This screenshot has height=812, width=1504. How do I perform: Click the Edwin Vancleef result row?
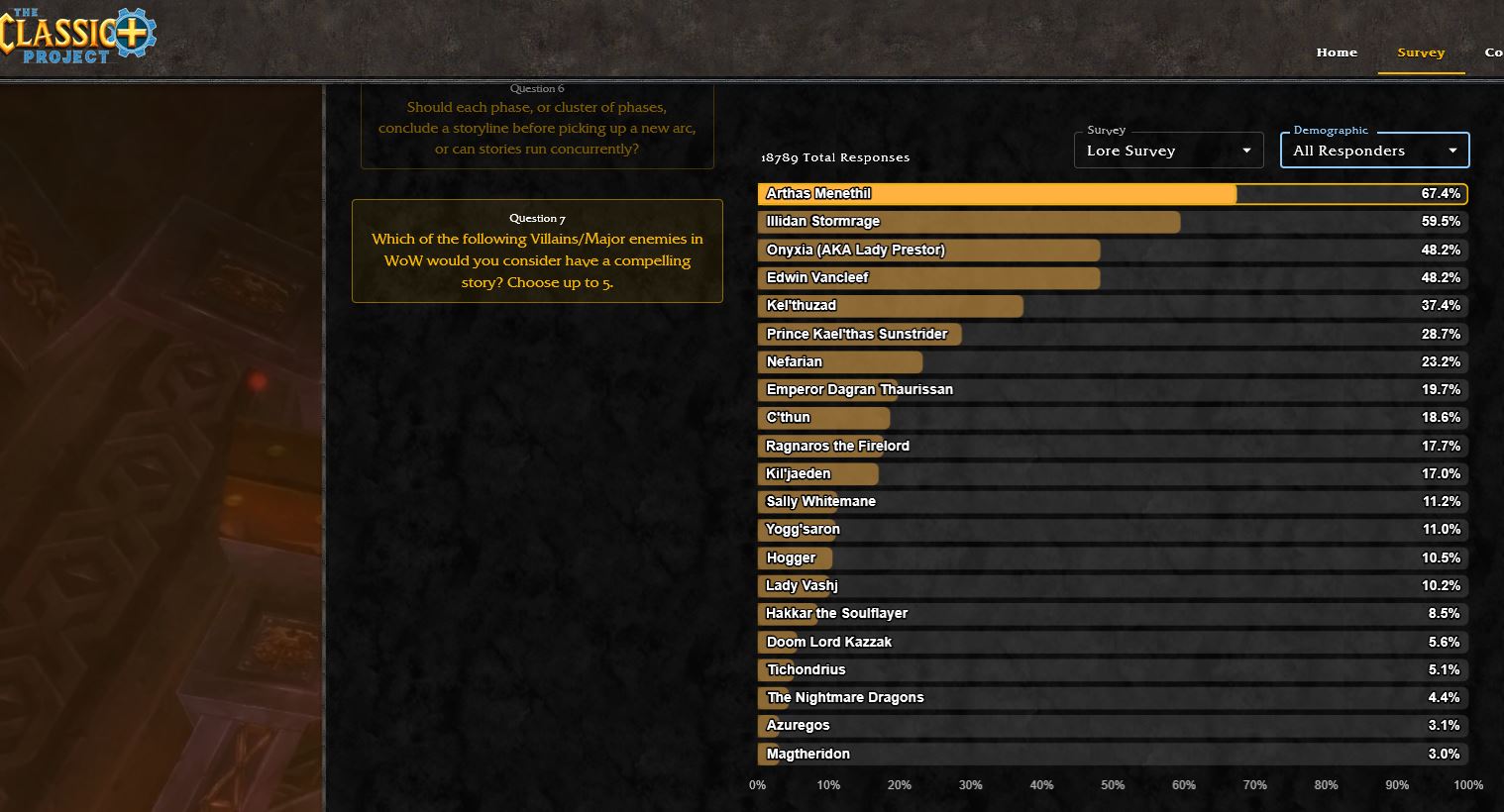pyautogui.click(x=1113, y=277)
